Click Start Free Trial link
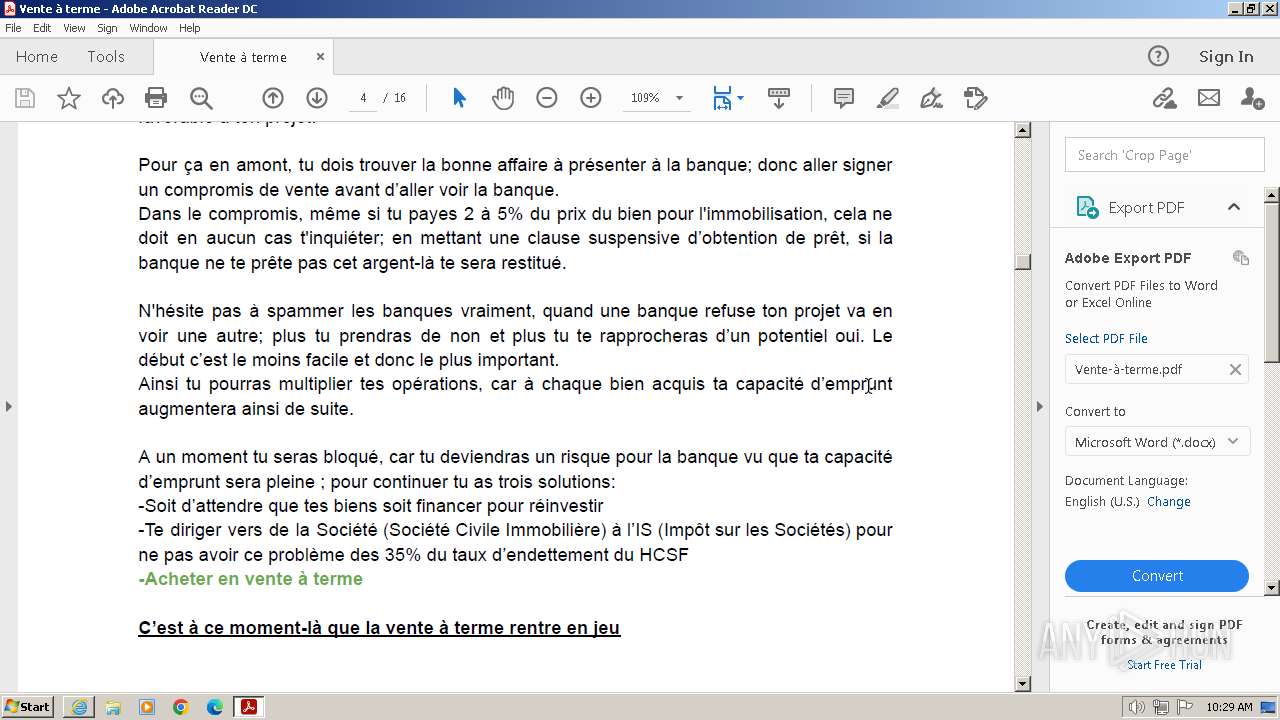This screenshot has width=1280, height=720. (1164, 664)
